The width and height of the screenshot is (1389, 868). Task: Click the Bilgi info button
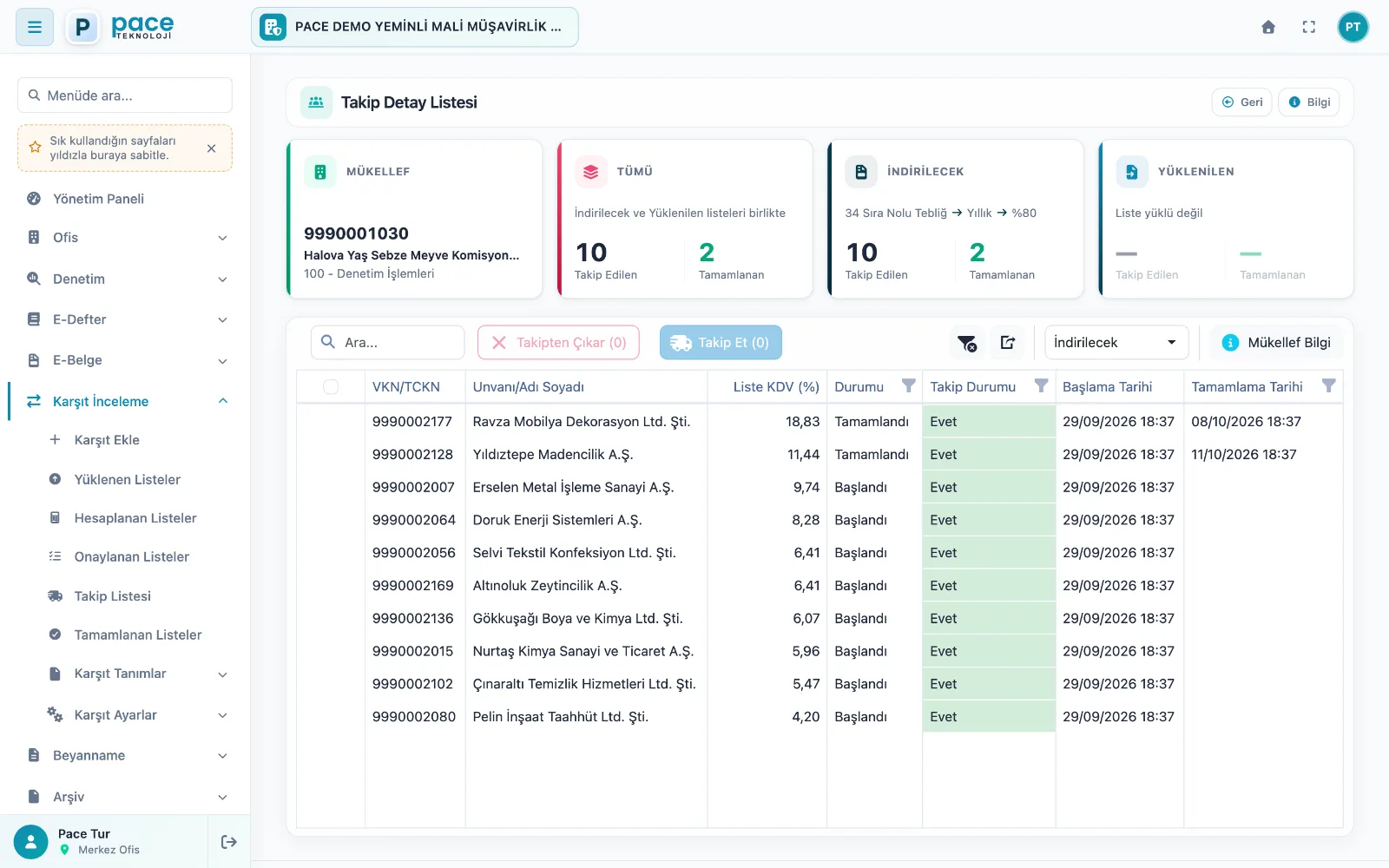(1309, 102)
